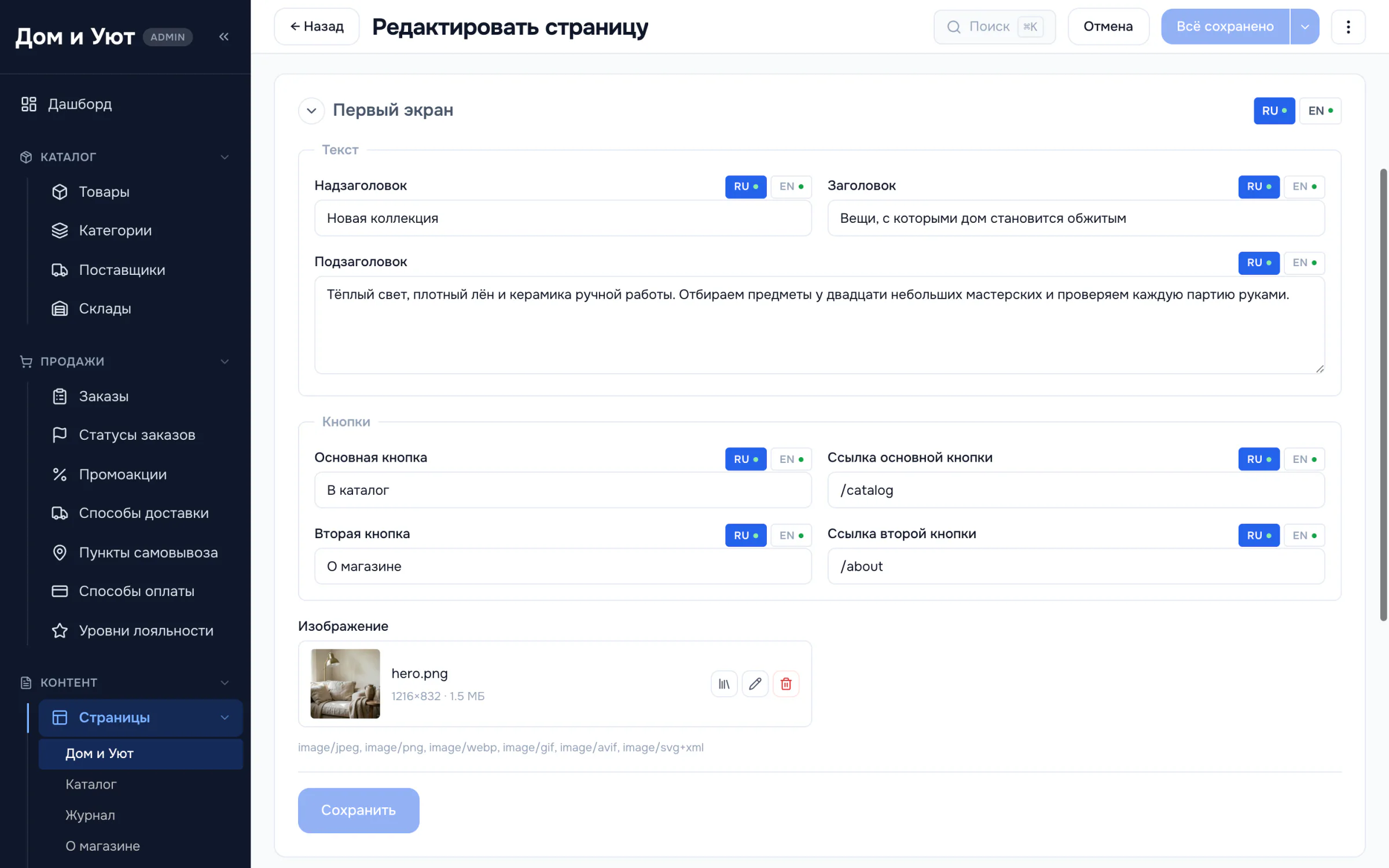1389x868 pixels.
Task: Switch Надзаголовок field to EN
Action: click(791, 186)
